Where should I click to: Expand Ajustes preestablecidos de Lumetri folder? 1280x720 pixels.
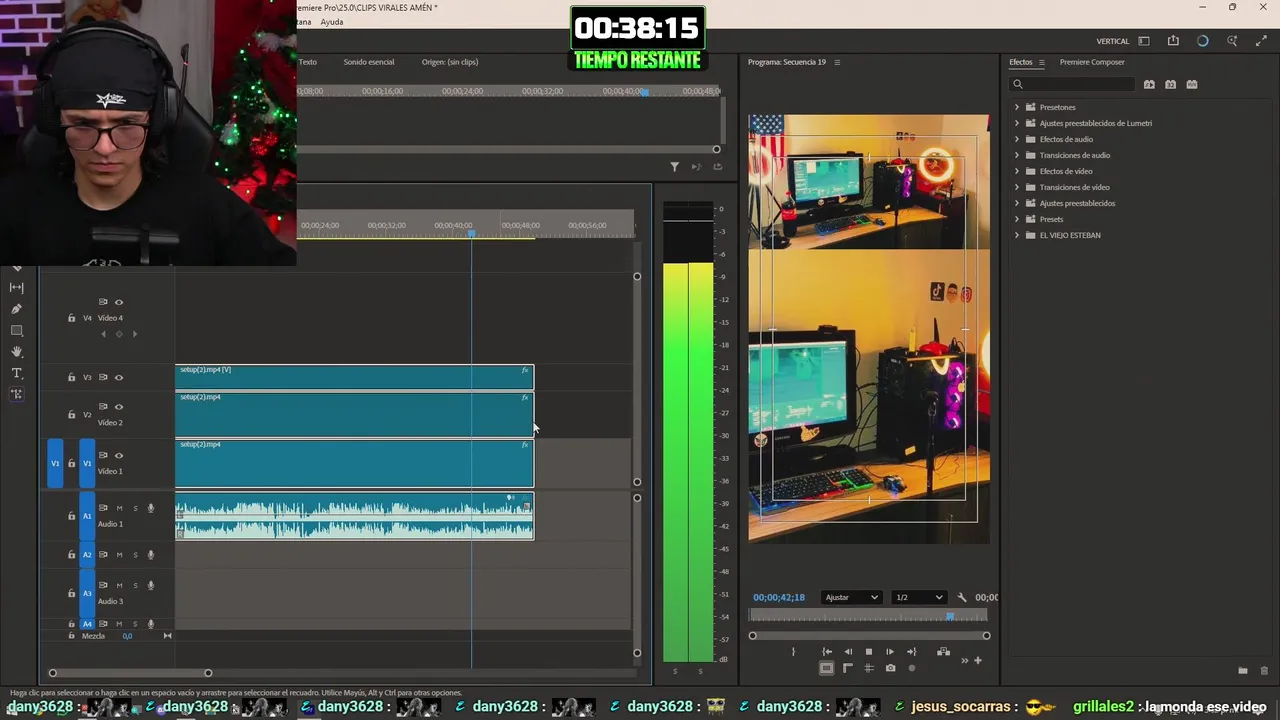click(1017, 123)
